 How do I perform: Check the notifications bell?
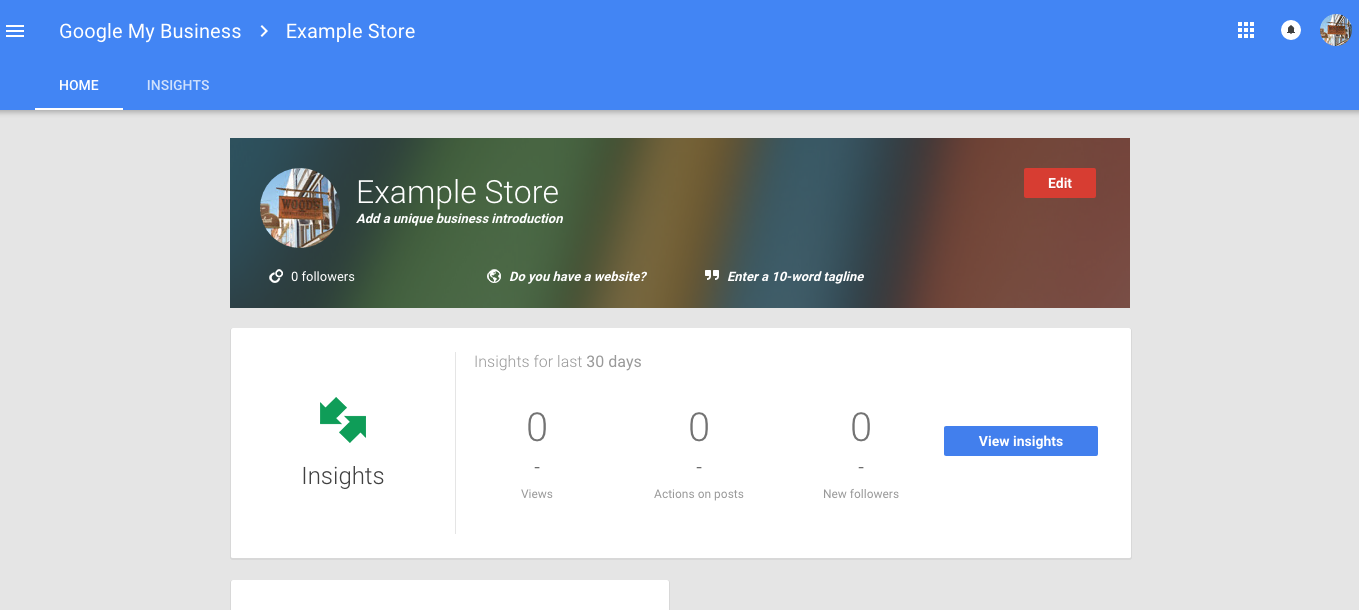[x=1290, y=31]
